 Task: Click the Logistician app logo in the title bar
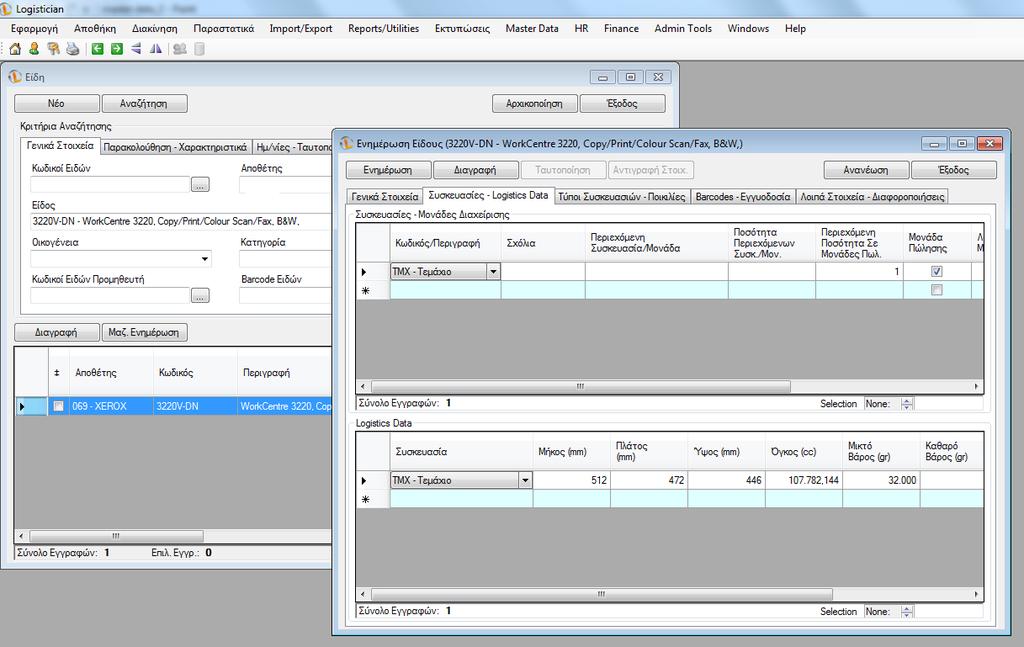point(7,8)
